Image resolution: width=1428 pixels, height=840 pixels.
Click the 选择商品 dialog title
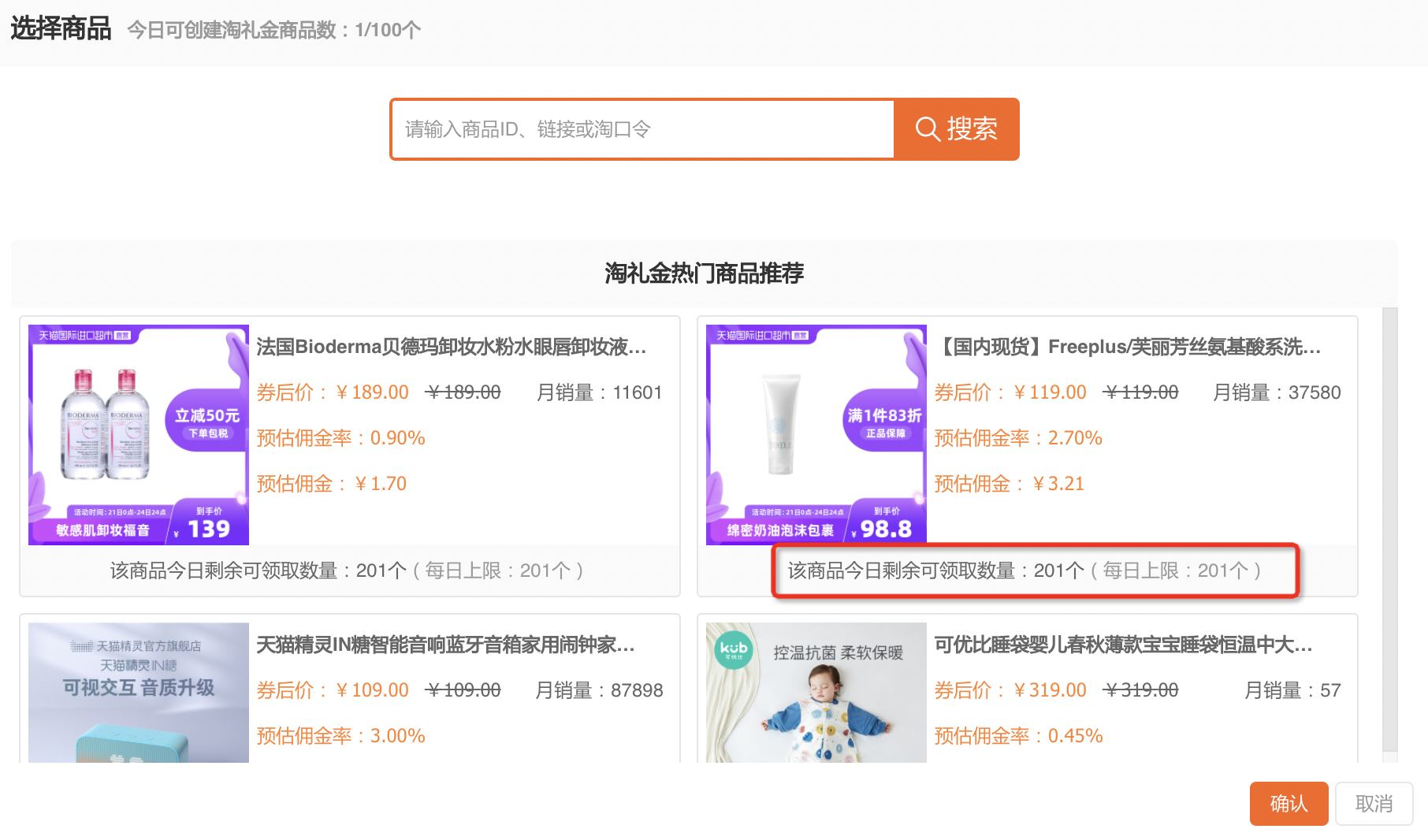tap(61, 28)
